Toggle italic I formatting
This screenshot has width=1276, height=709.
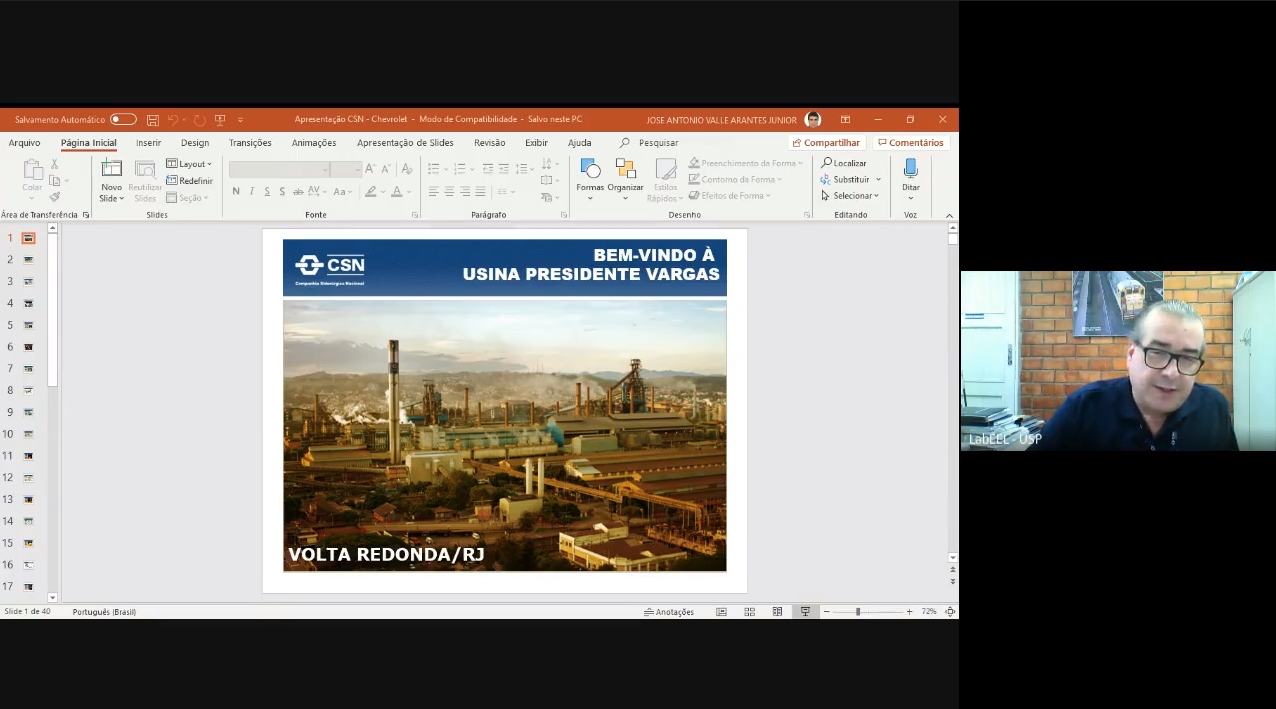(252, 192)
